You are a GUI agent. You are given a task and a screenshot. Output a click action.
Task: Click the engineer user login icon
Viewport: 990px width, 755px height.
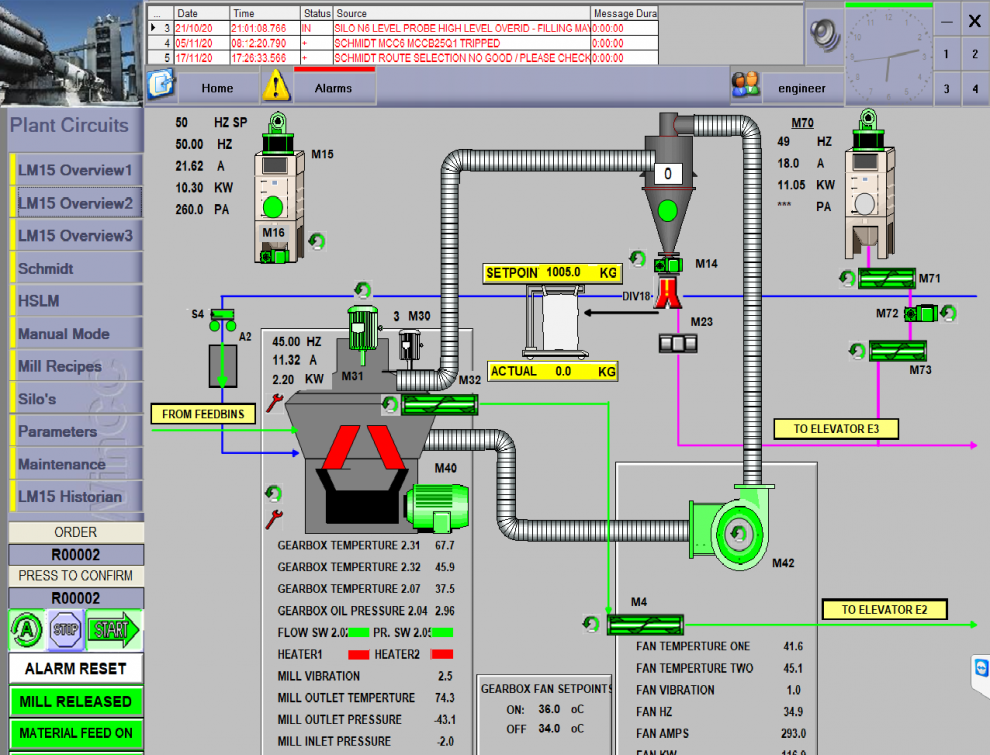coord(745,87)
